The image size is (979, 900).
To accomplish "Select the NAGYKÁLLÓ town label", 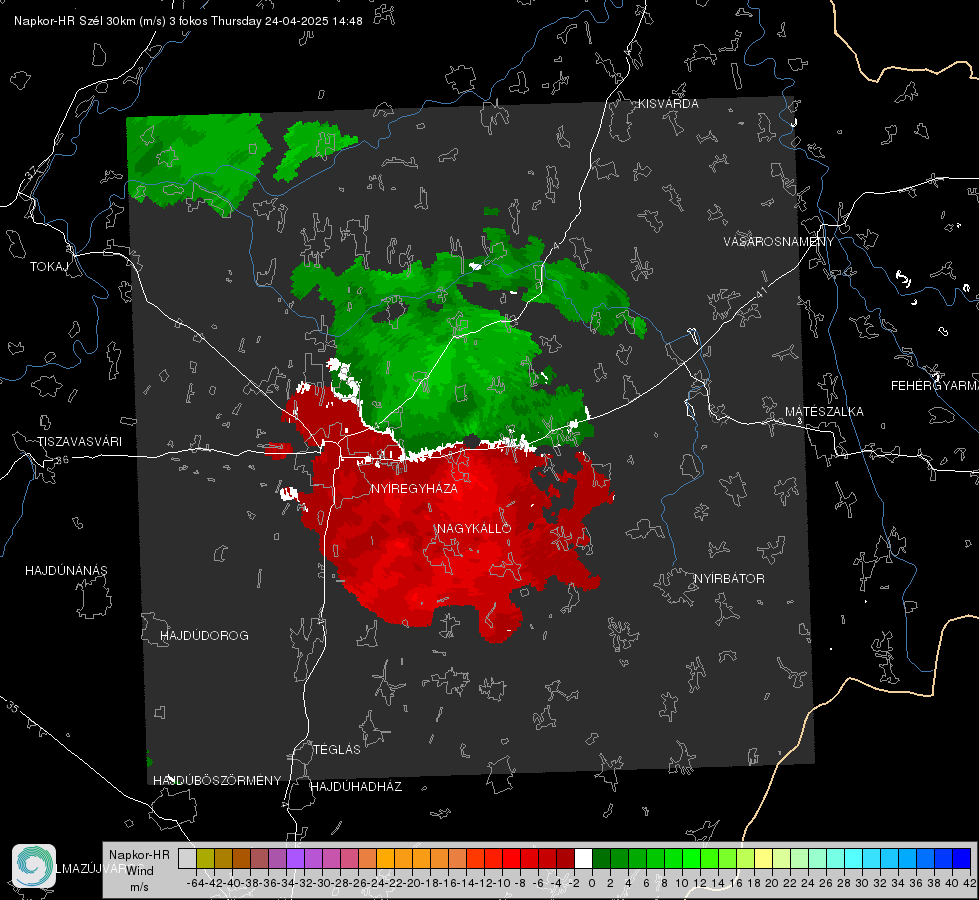I will coord(474,528).
